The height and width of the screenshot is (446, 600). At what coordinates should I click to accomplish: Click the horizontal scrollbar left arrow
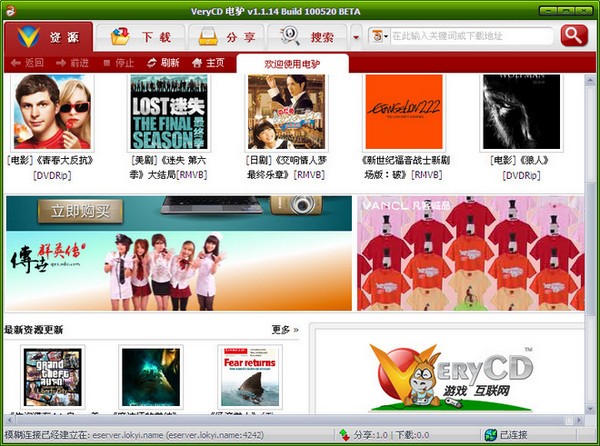pos(10,420)
